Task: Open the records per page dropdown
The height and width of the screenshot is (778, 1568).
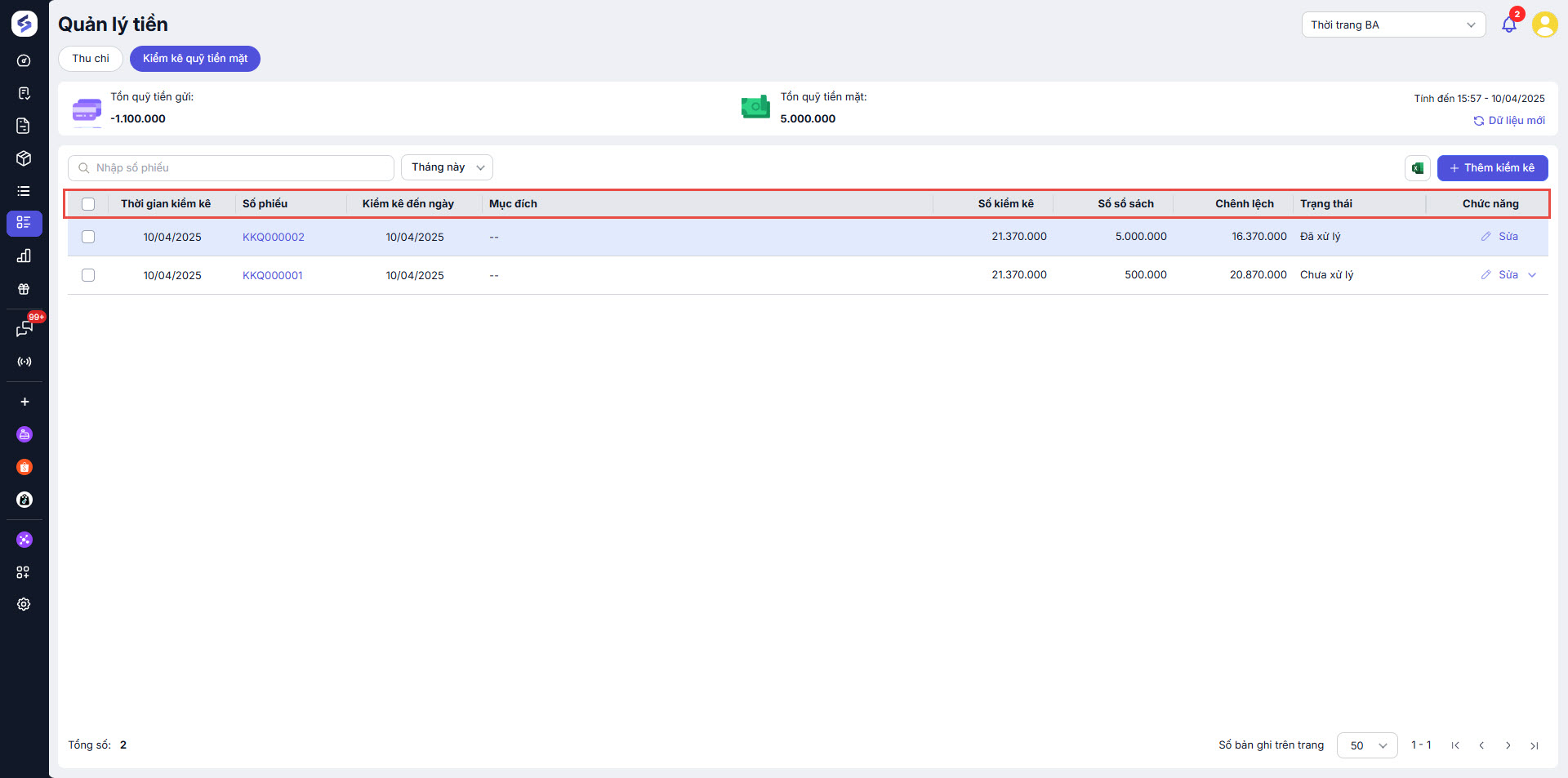Action: (1366, 745)
